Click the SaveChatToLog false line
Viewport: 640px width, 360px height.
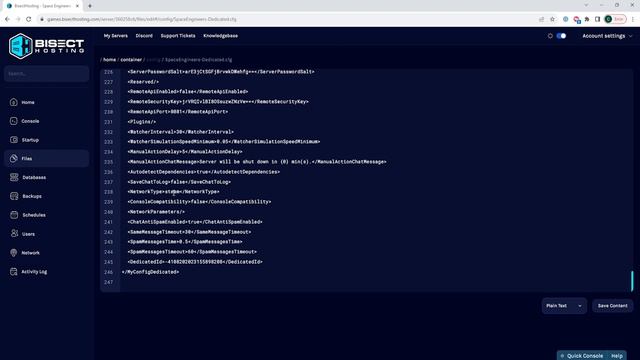[179, 182]
